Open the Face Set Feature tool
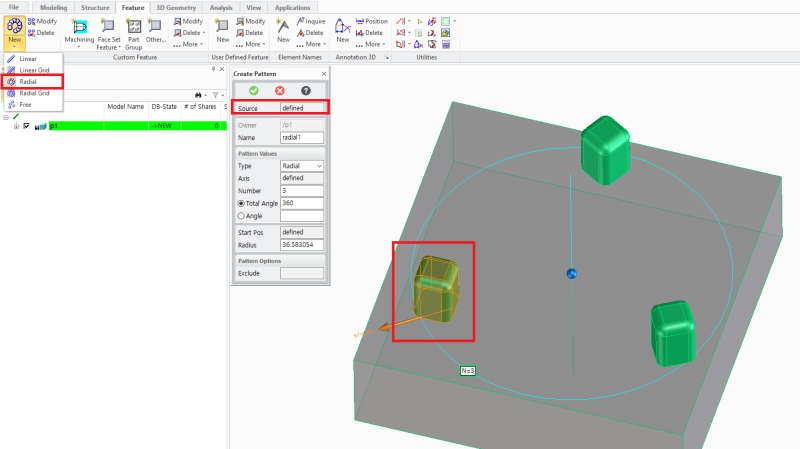 pyautogui.click(x=109, y=34)
